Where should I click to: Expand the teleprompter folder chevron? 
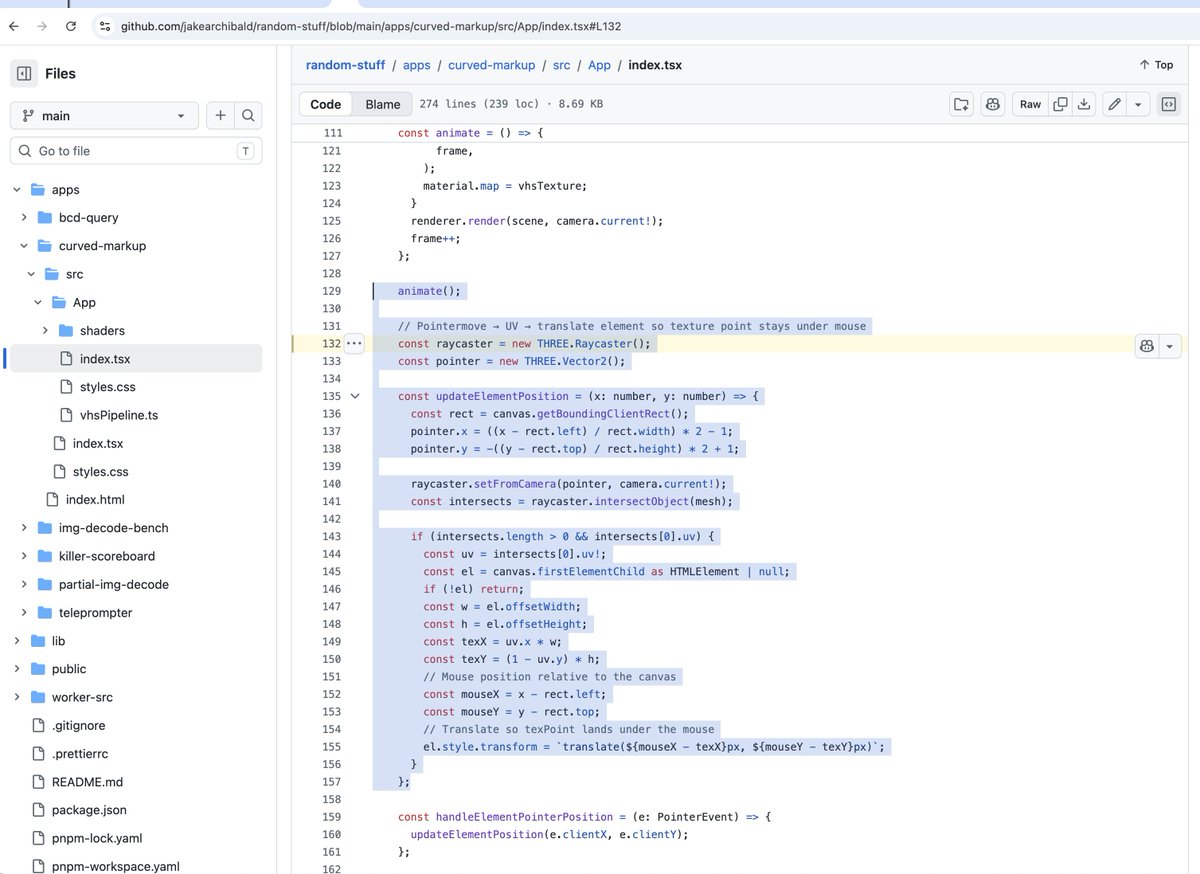click(24, 613)
